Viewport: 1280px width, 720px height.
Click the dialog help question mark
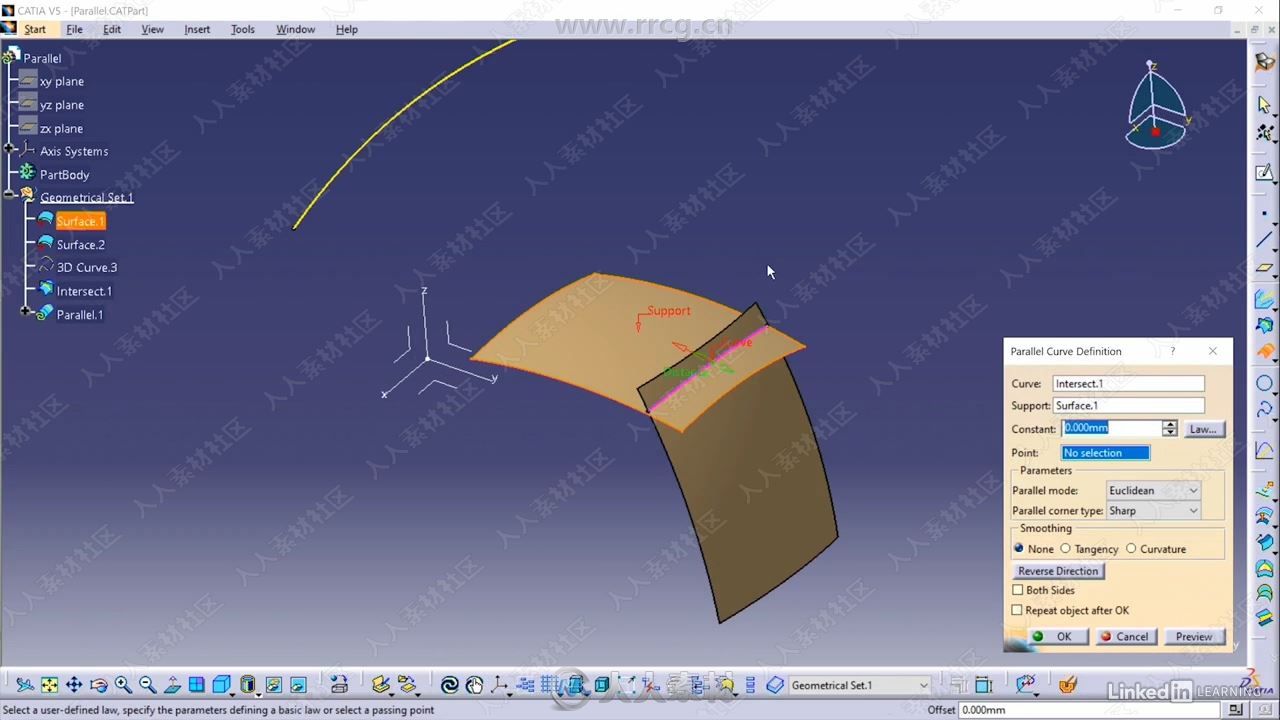pyautogui.click(x=1173, y=351)
